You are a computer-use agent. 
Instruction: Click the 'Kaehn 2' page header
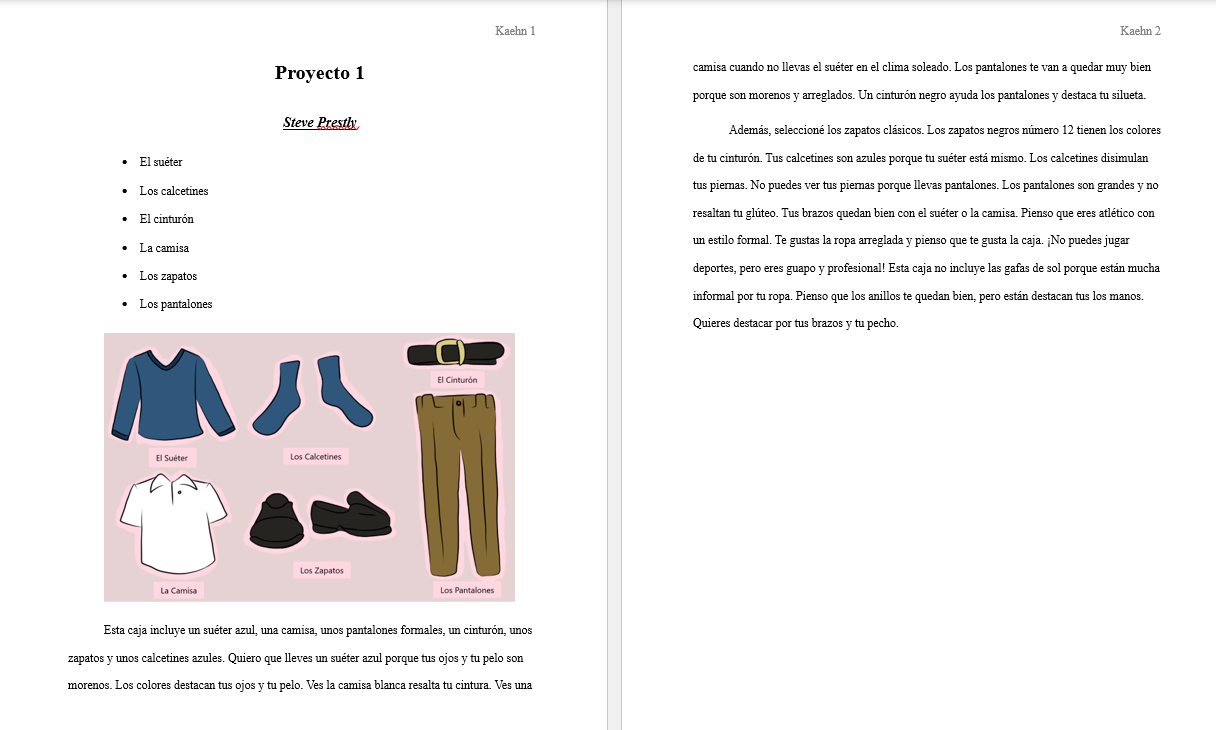tap(1140, 31)
